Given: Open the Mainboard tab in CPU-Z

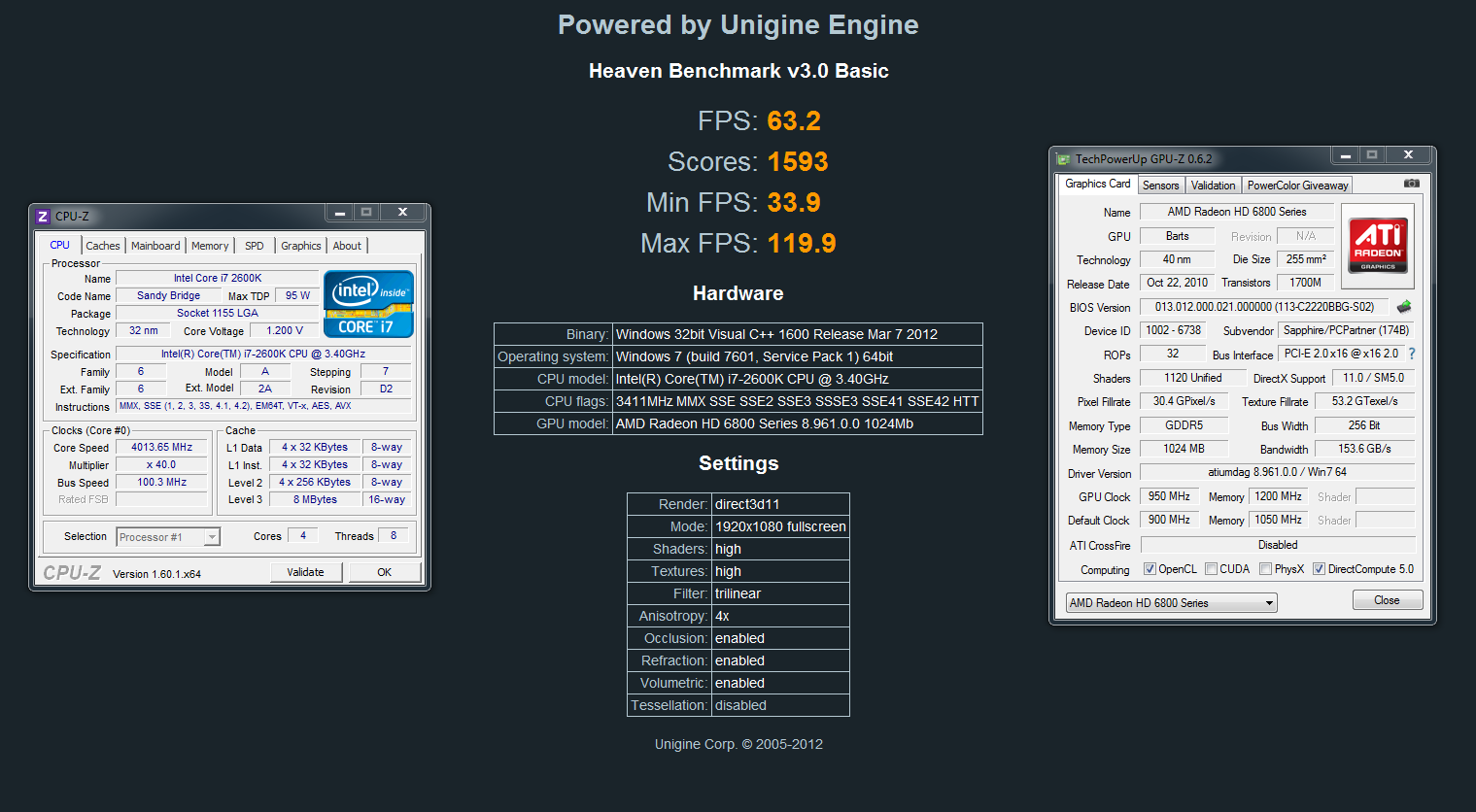Looking at the screenshot, I should (155, 246).
